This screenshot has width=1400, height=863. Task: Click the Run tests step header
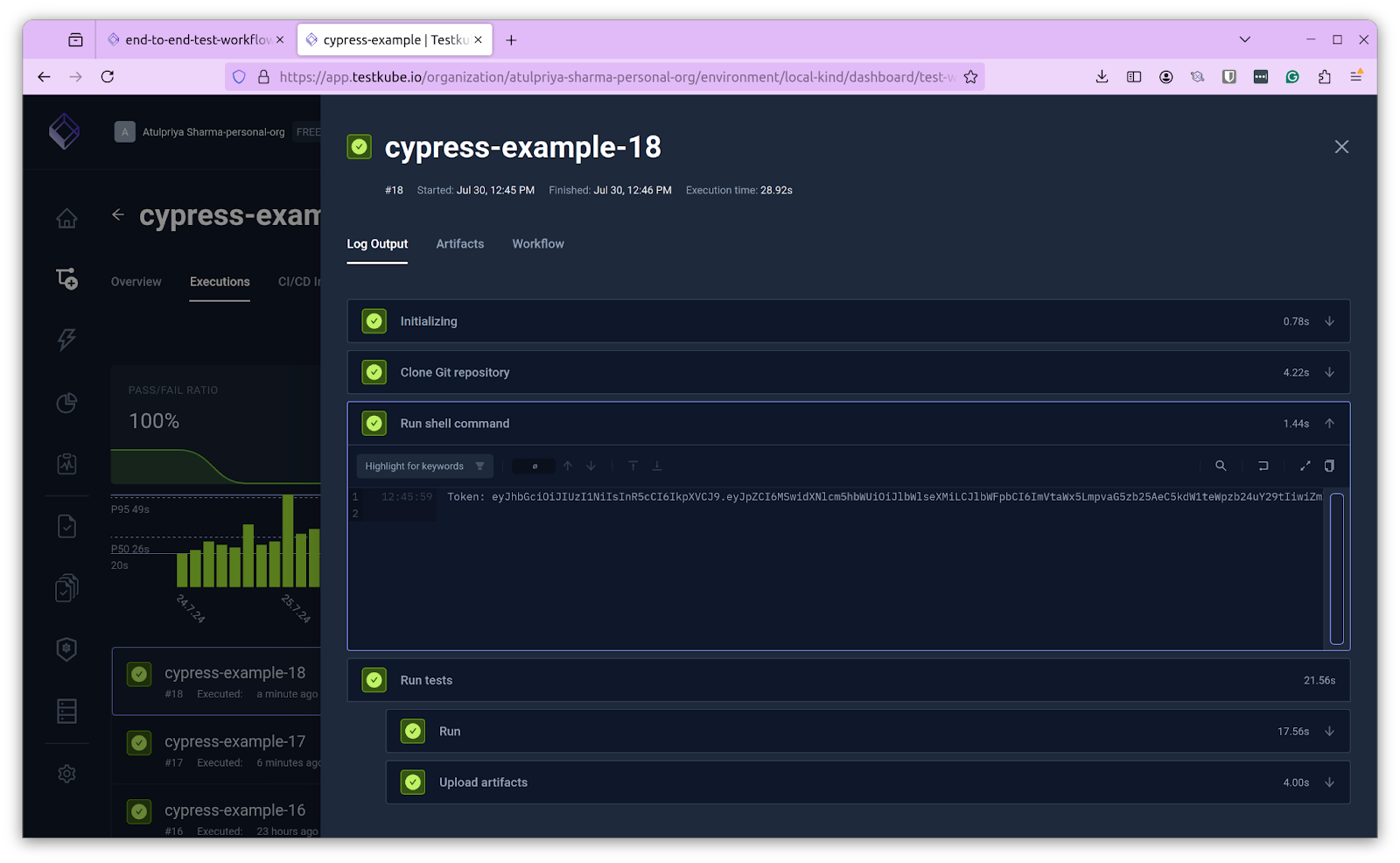[848, 680]
